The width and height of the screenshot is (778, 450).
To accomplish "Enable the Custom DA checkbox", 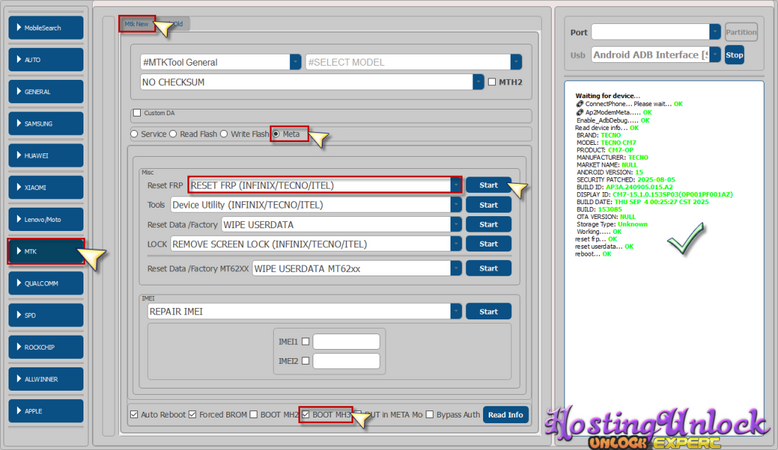I will click(x=137, y=112).
